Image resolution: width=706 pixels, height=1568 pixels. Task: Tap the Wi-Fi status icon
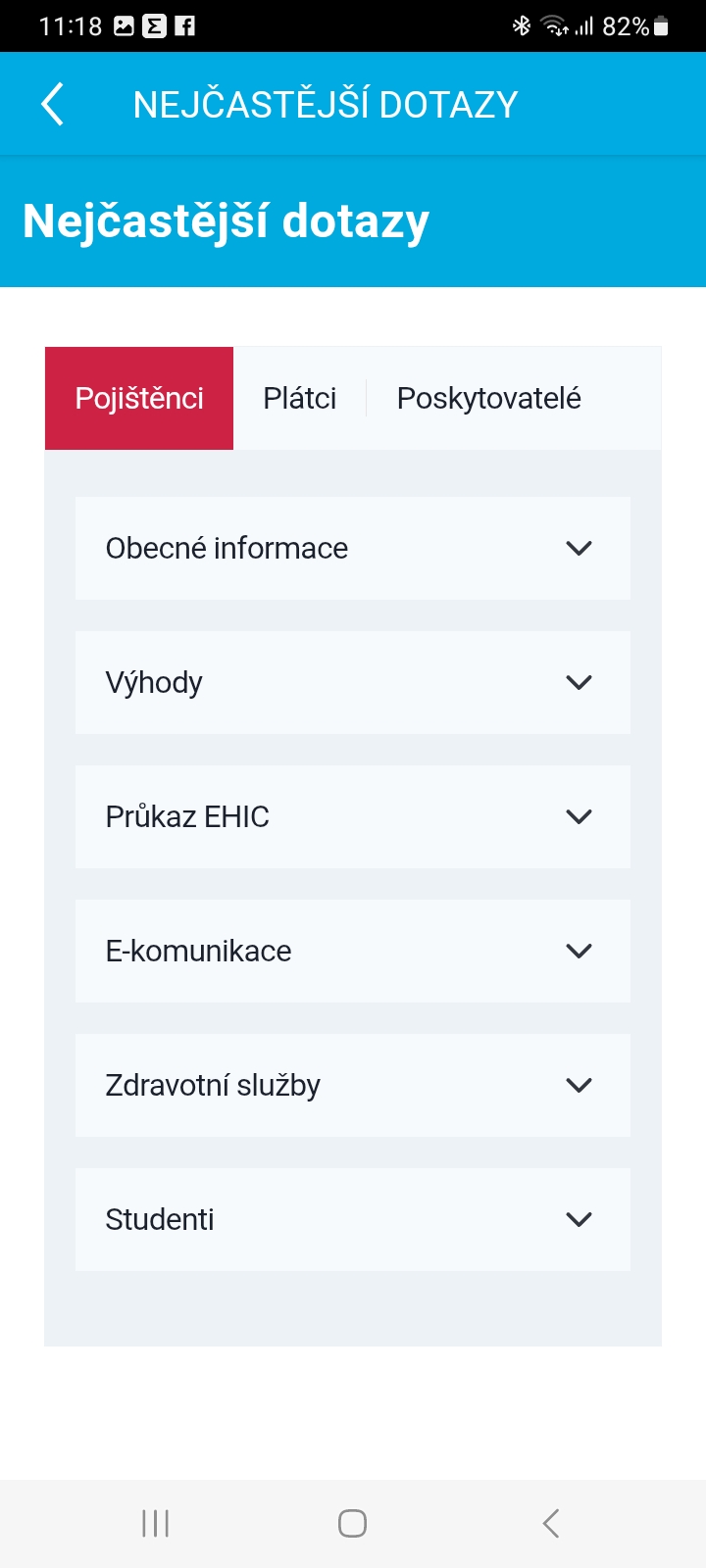tap(557, 24)
